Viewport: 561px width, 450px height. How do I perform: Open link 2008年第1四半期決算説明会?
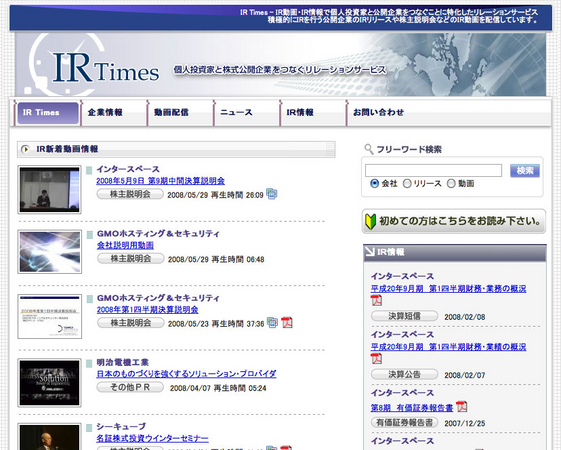click(147, 310)
